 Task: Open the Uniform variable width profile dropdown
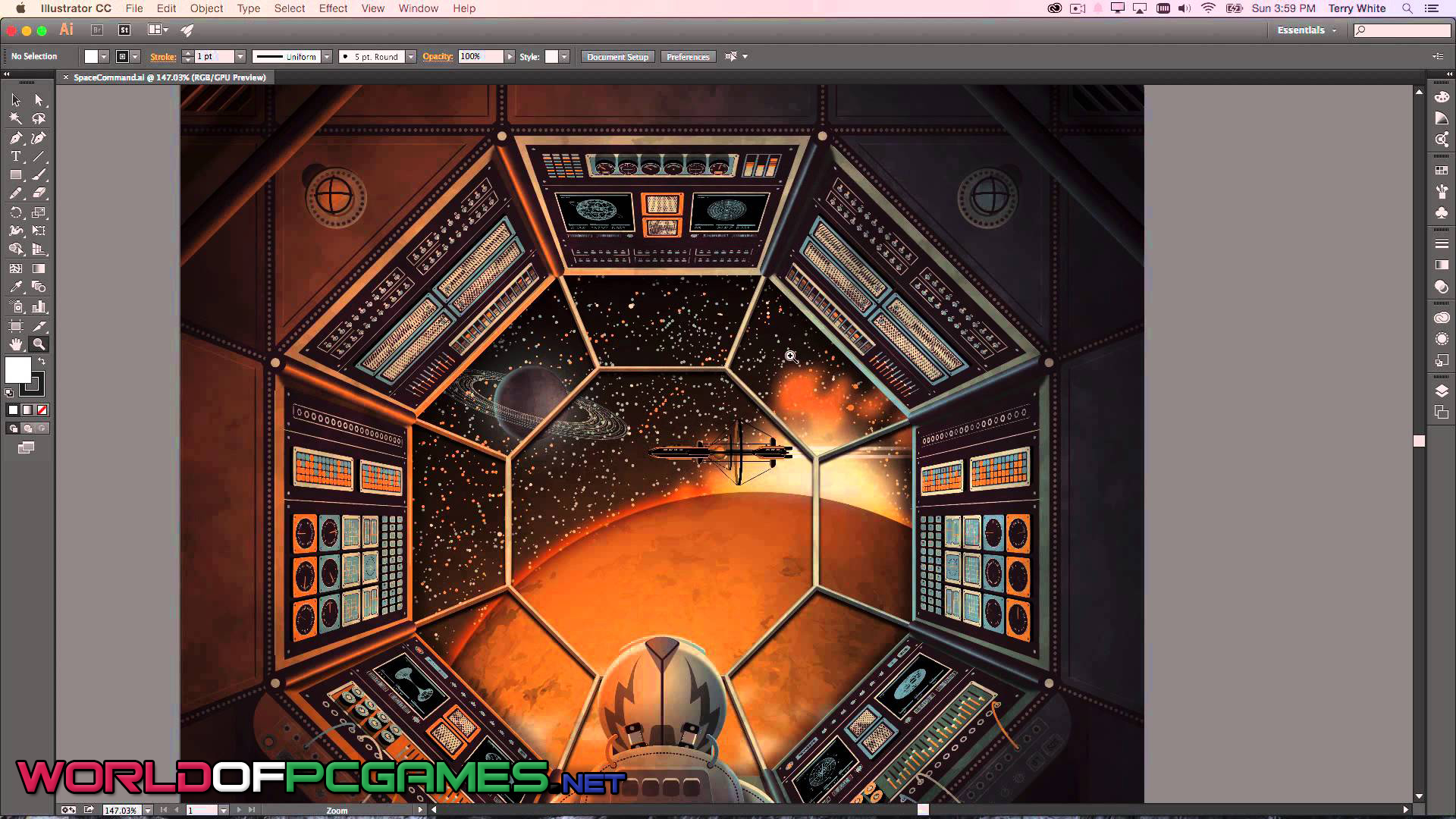point(327,57)
